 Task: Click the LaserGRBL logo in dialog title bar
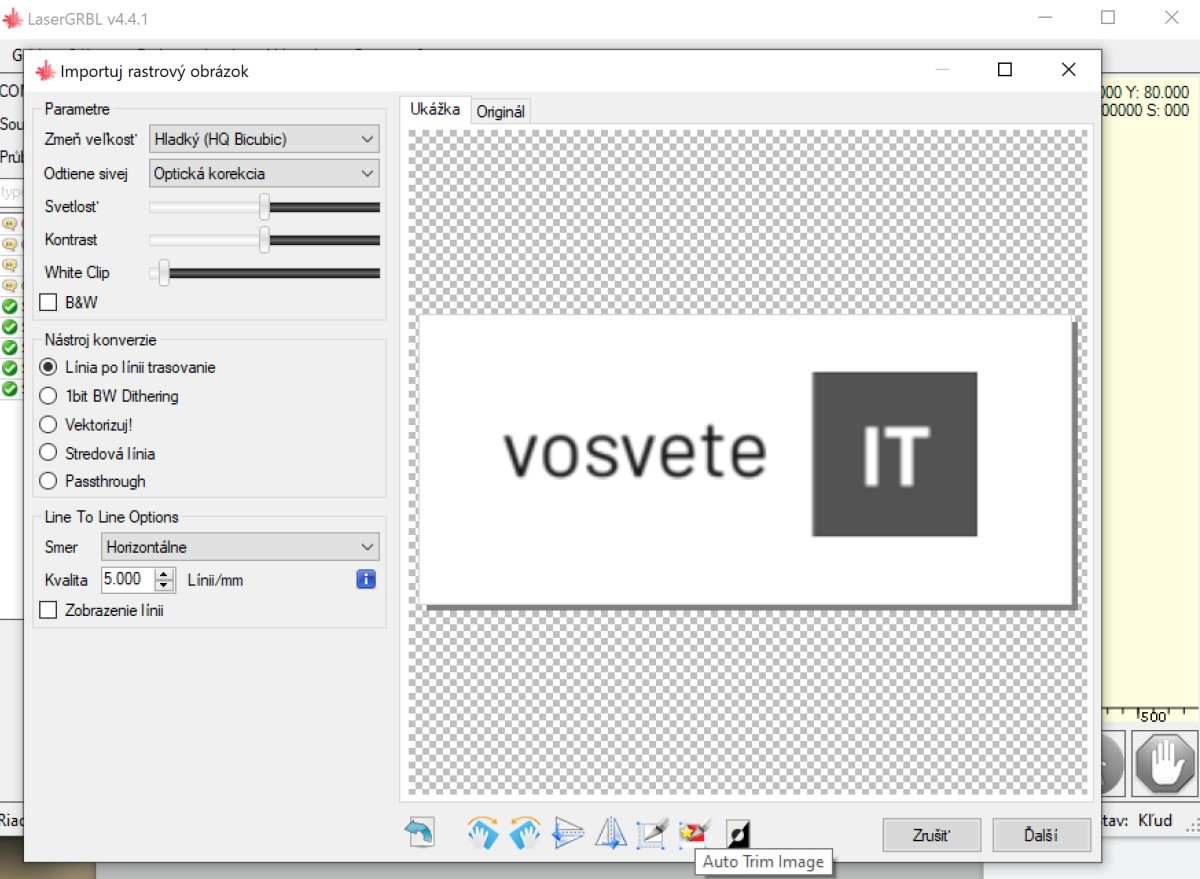pyautogui.click(x=45, y=71)
